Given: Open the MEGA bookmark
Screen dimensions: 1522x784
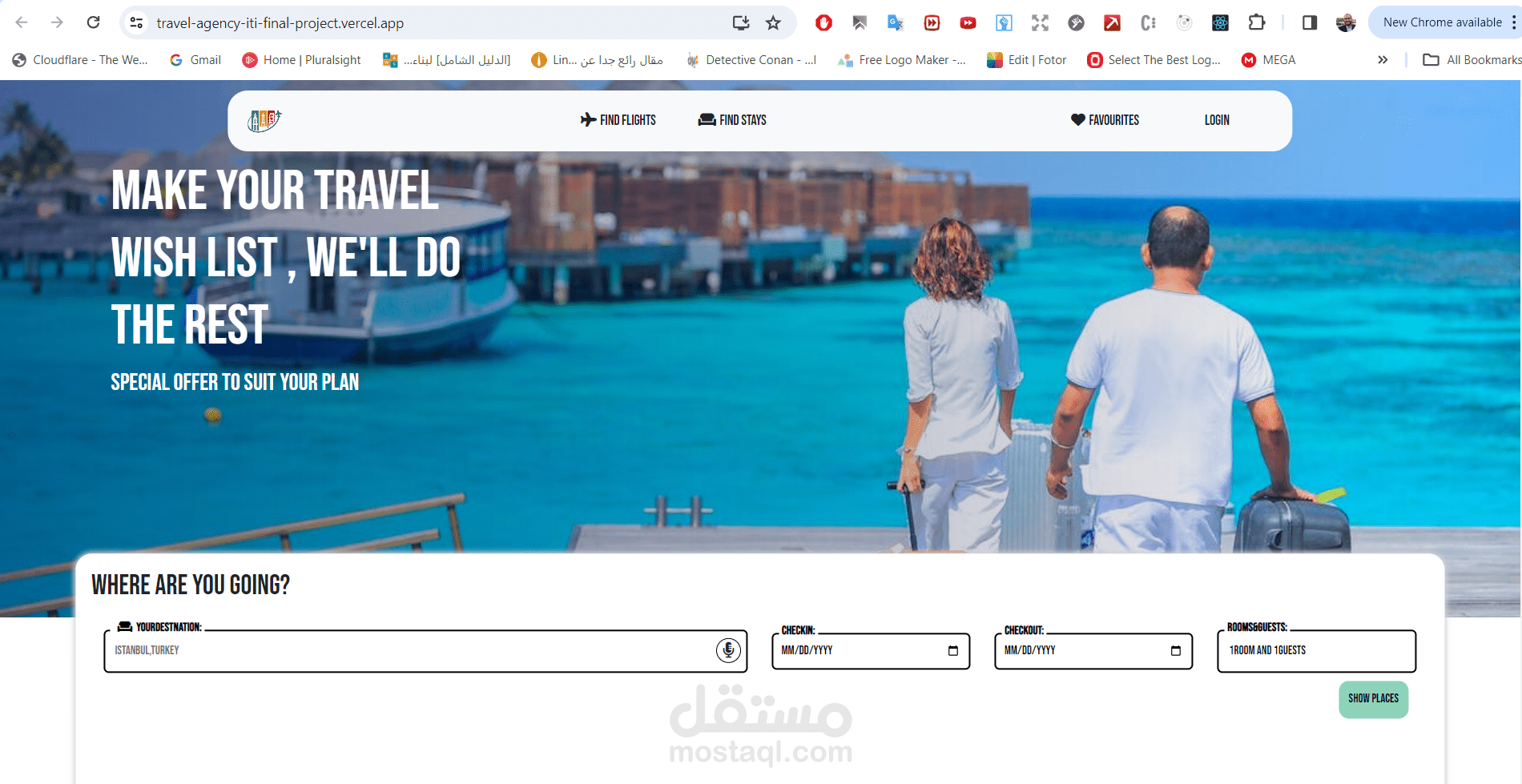Looking at the screenshot, I should 1268,60.
